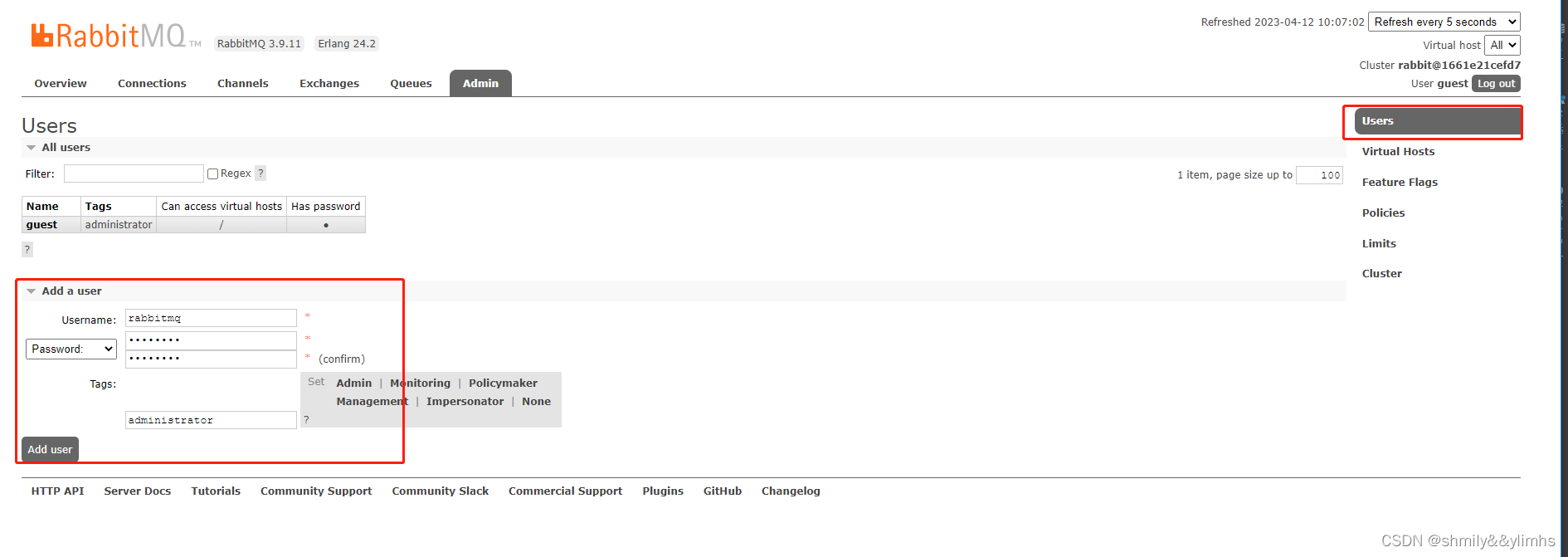The image size is (1568, 557).
Task: Click the Log out button
Action: [x=1496, y=83]
